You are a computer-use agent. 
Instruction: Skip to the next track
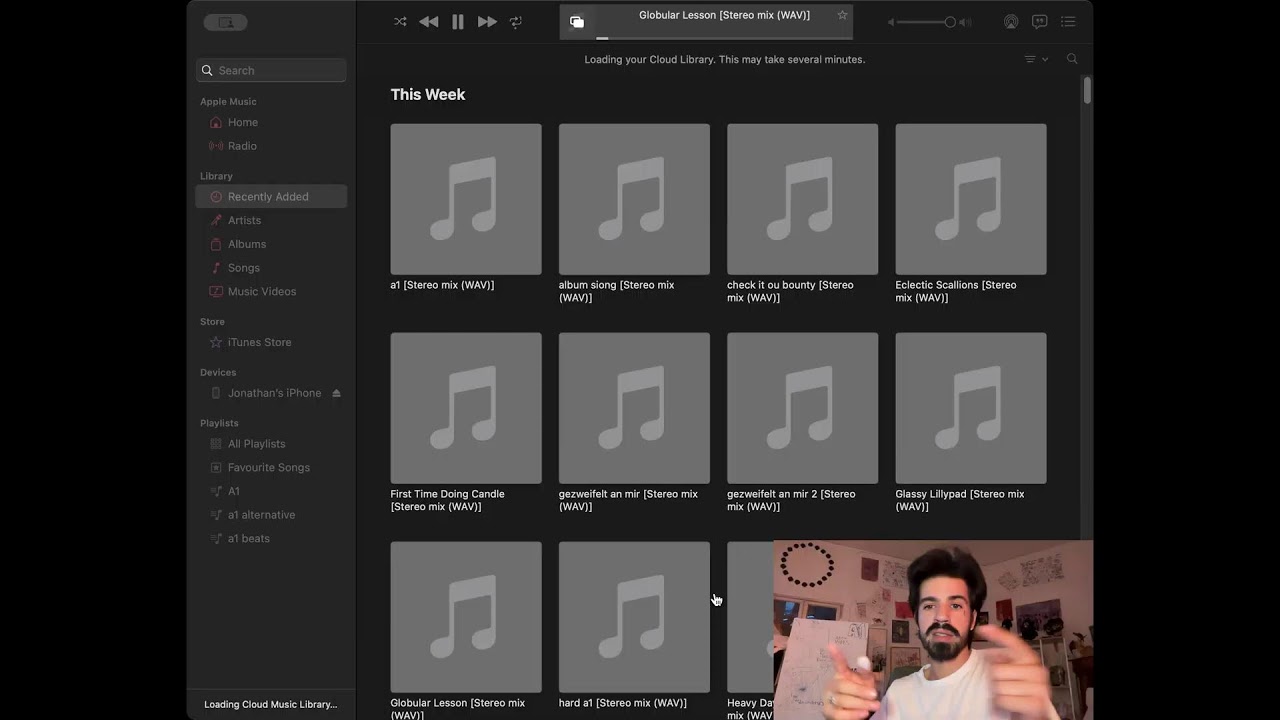point(487,22)
